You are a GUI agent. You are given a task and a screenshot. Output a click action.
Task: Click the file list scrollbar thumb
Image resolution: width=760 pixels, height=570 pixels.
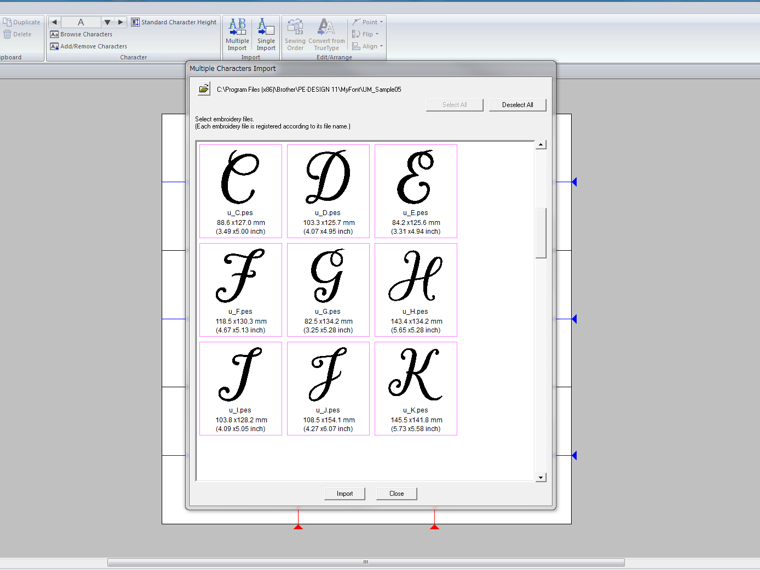[541, 233]
